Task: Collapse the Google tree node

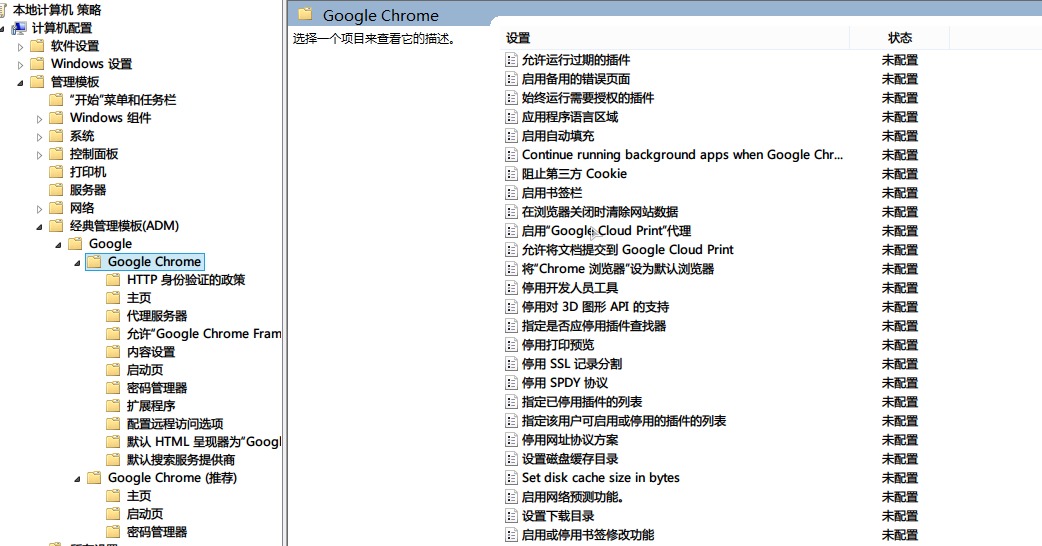Action: click(x=58, y=244)
